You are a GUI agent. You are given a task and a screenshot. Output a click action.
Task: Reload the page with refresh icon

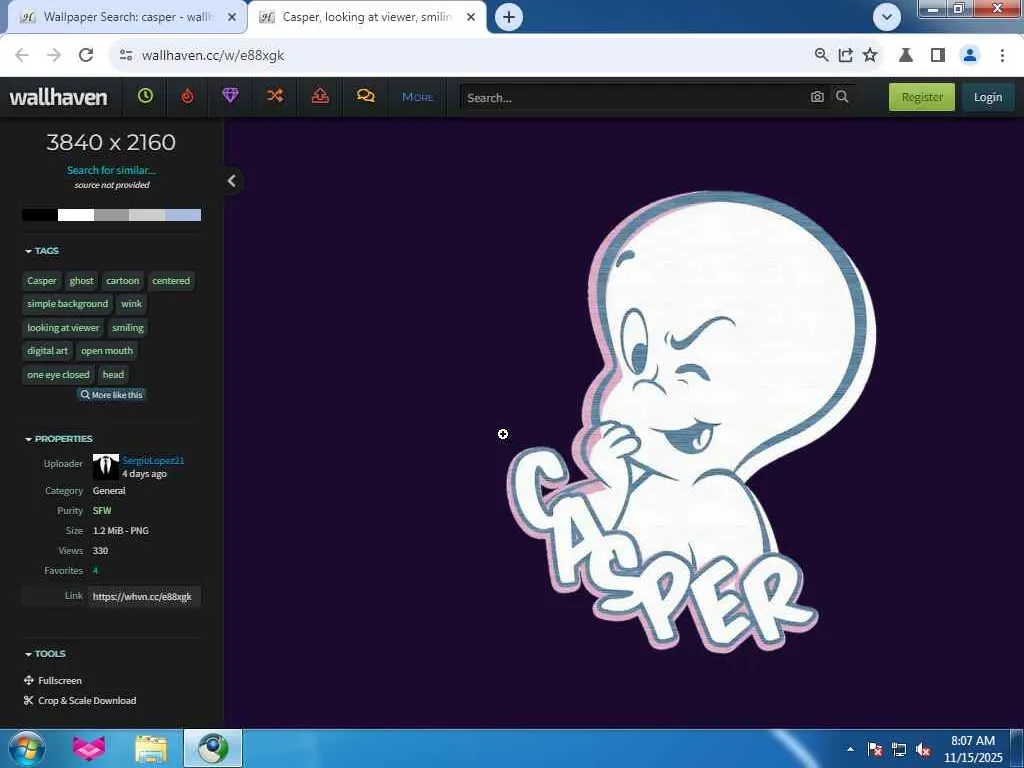click(x=86, y=56)
